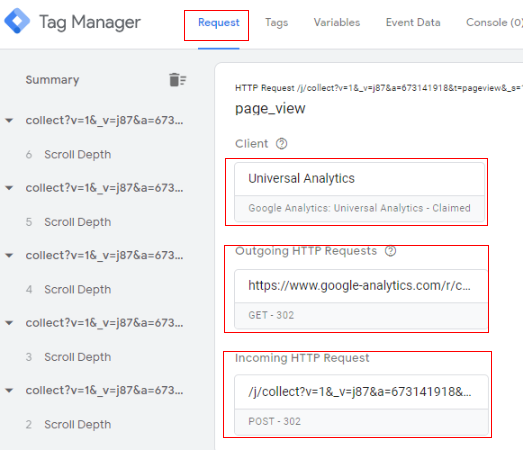This screenshot has height=450, width=523.
Task: Select the Summary entry in the sidebar
Action: tap(52, 80)
